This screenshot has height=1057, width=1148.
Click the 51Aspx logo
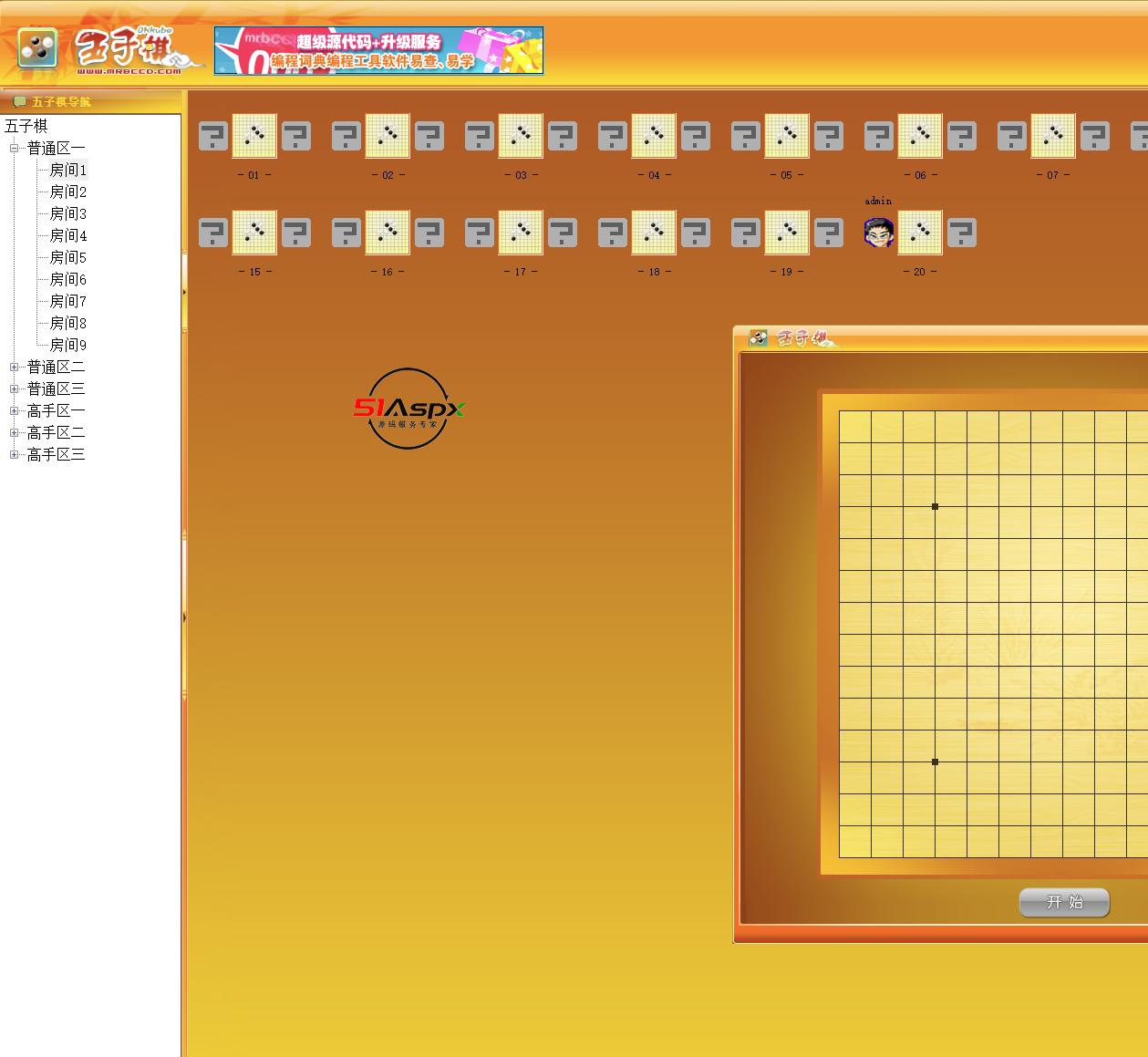(x=409, y=409)
